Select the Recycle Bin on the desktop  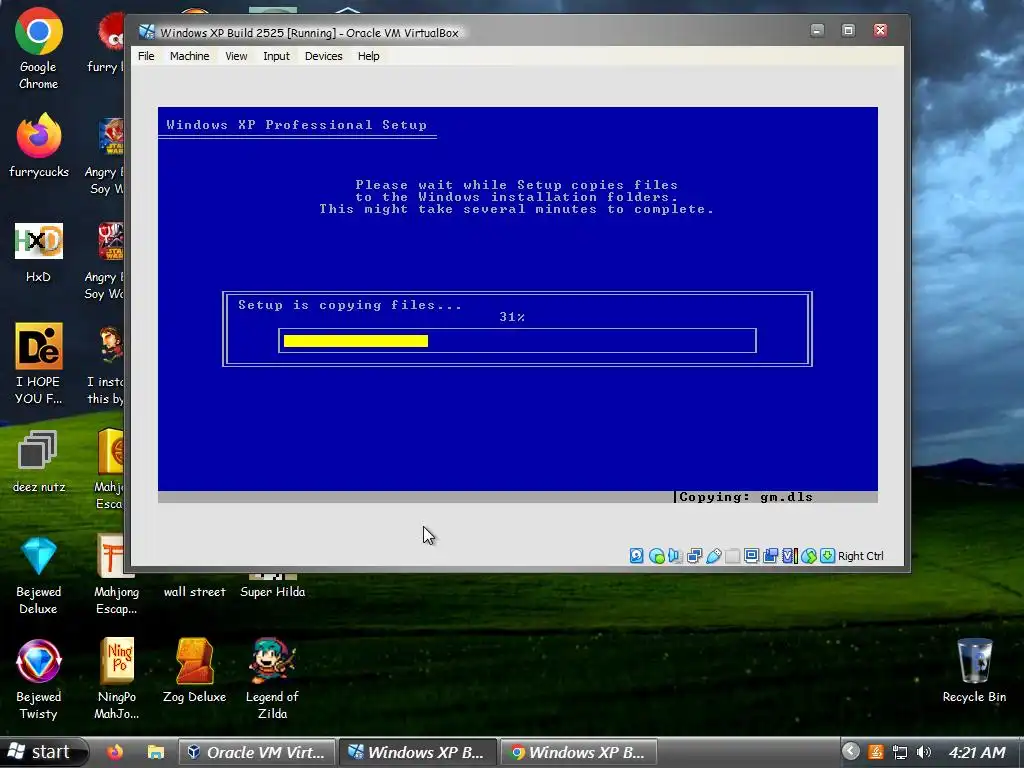[x=974, y=671]
